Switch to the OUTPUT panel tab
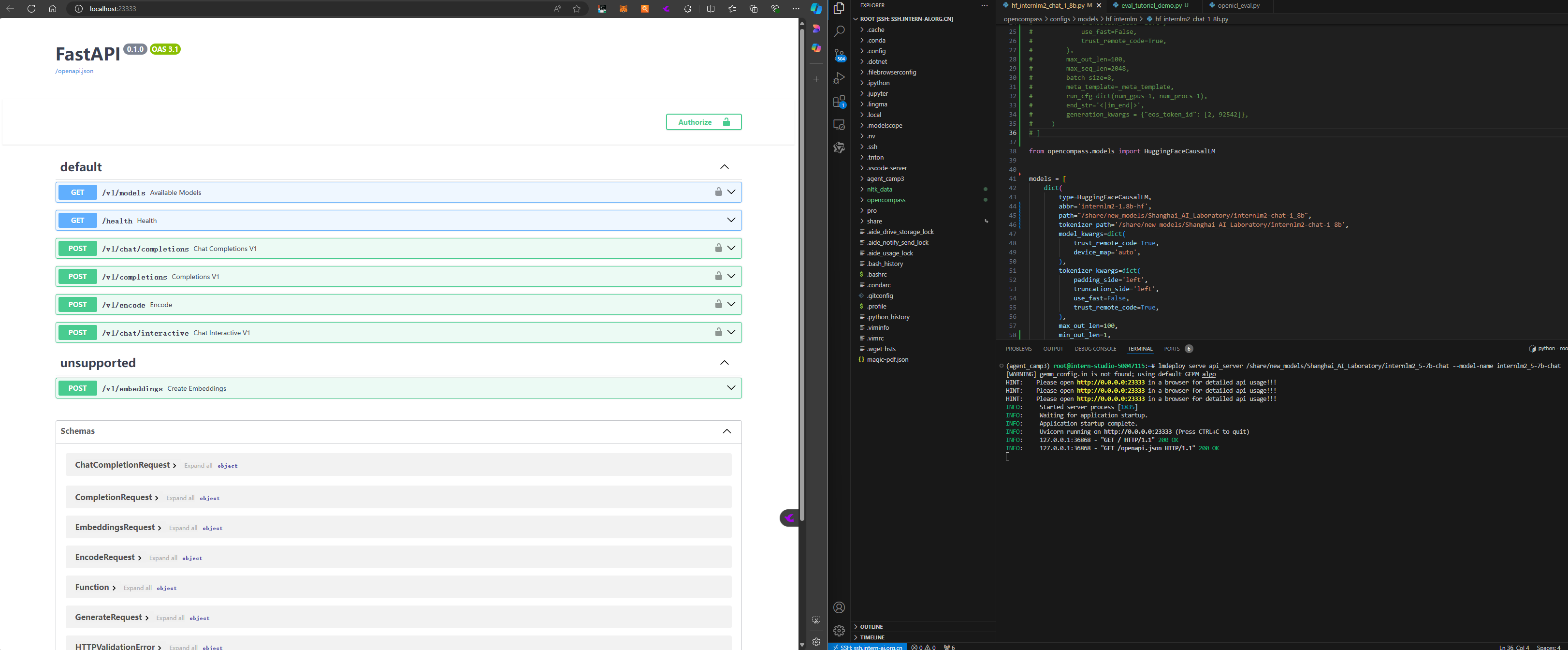This screenshot has height=650, width=1568. pyautogui.click(x=1053, y=349)
